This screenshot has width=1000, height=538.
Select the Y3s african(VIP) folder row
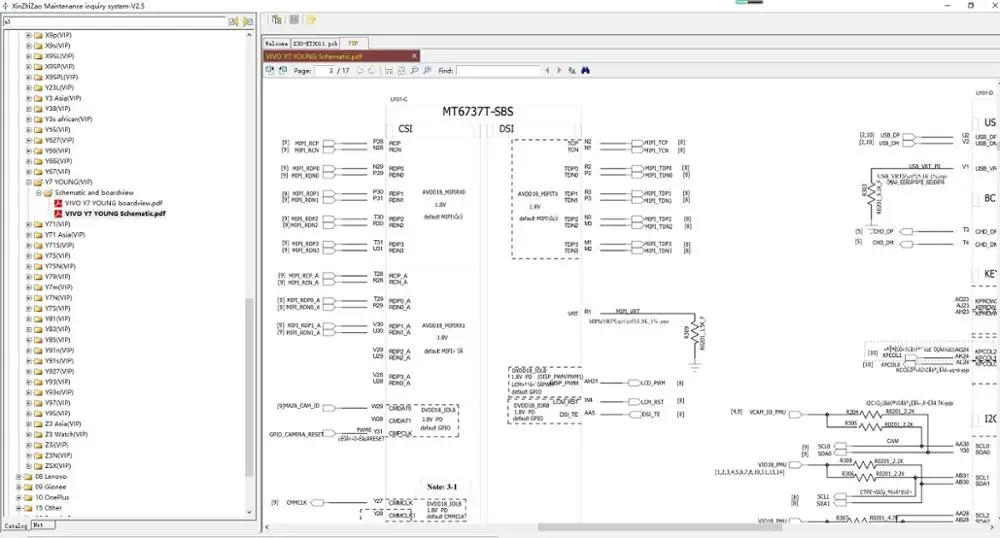click(x=68, y=119)
